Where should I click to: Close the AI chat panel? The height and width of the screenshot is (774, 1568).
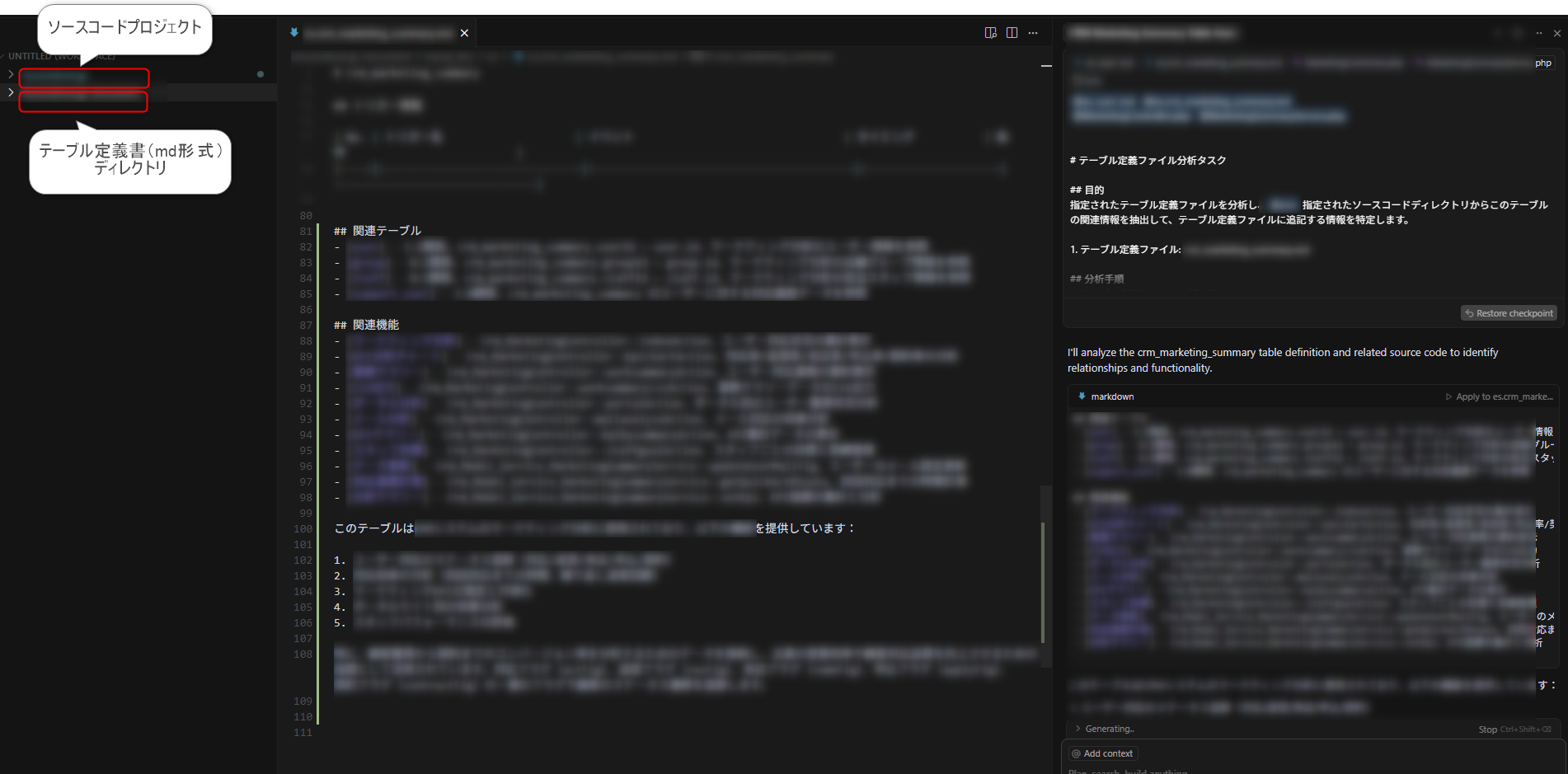pyautogui.click(x=1556, y=33)
